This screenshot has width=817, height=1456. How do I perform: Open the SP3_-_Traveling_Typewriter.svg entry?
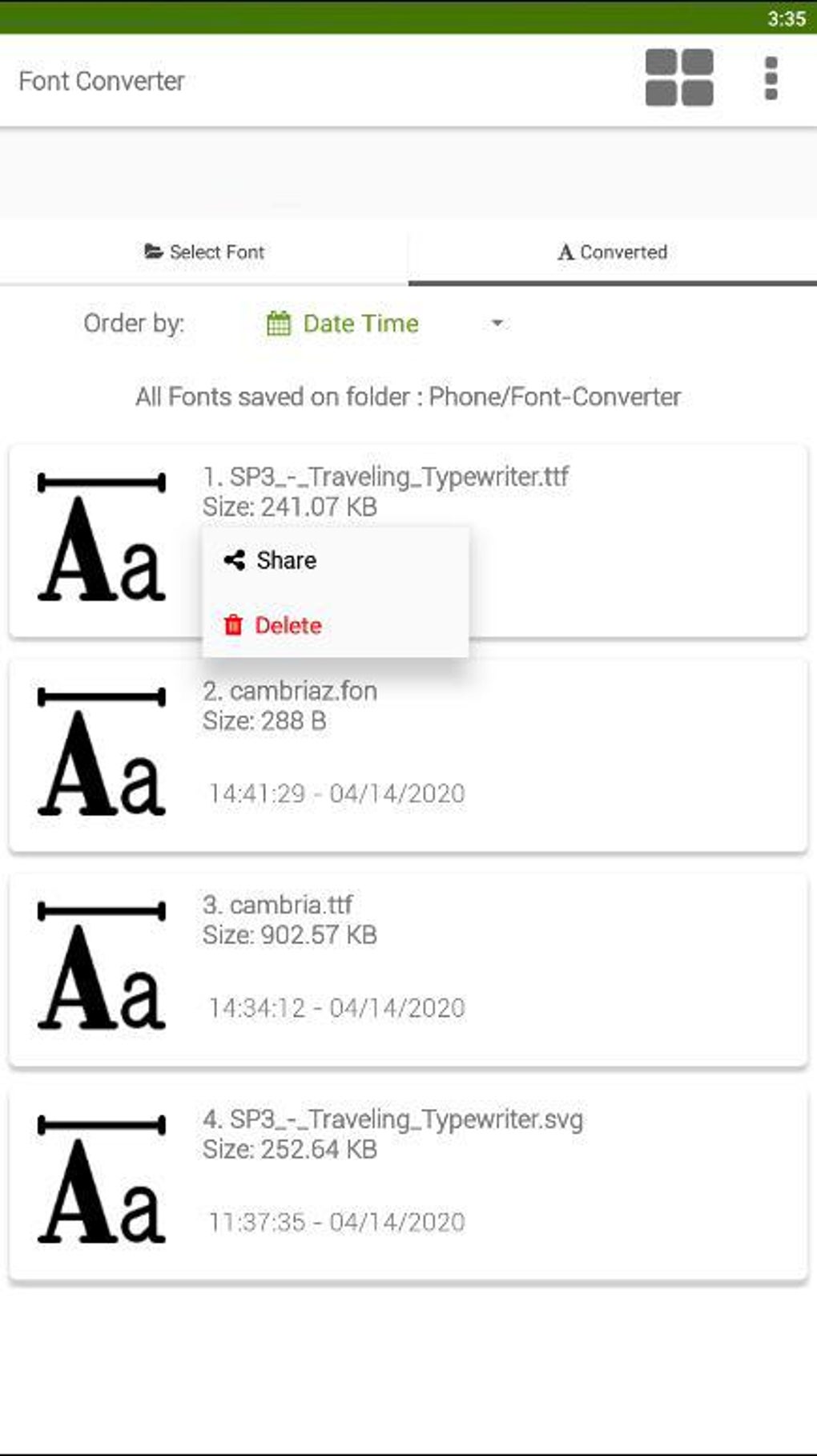(392, 1119)
